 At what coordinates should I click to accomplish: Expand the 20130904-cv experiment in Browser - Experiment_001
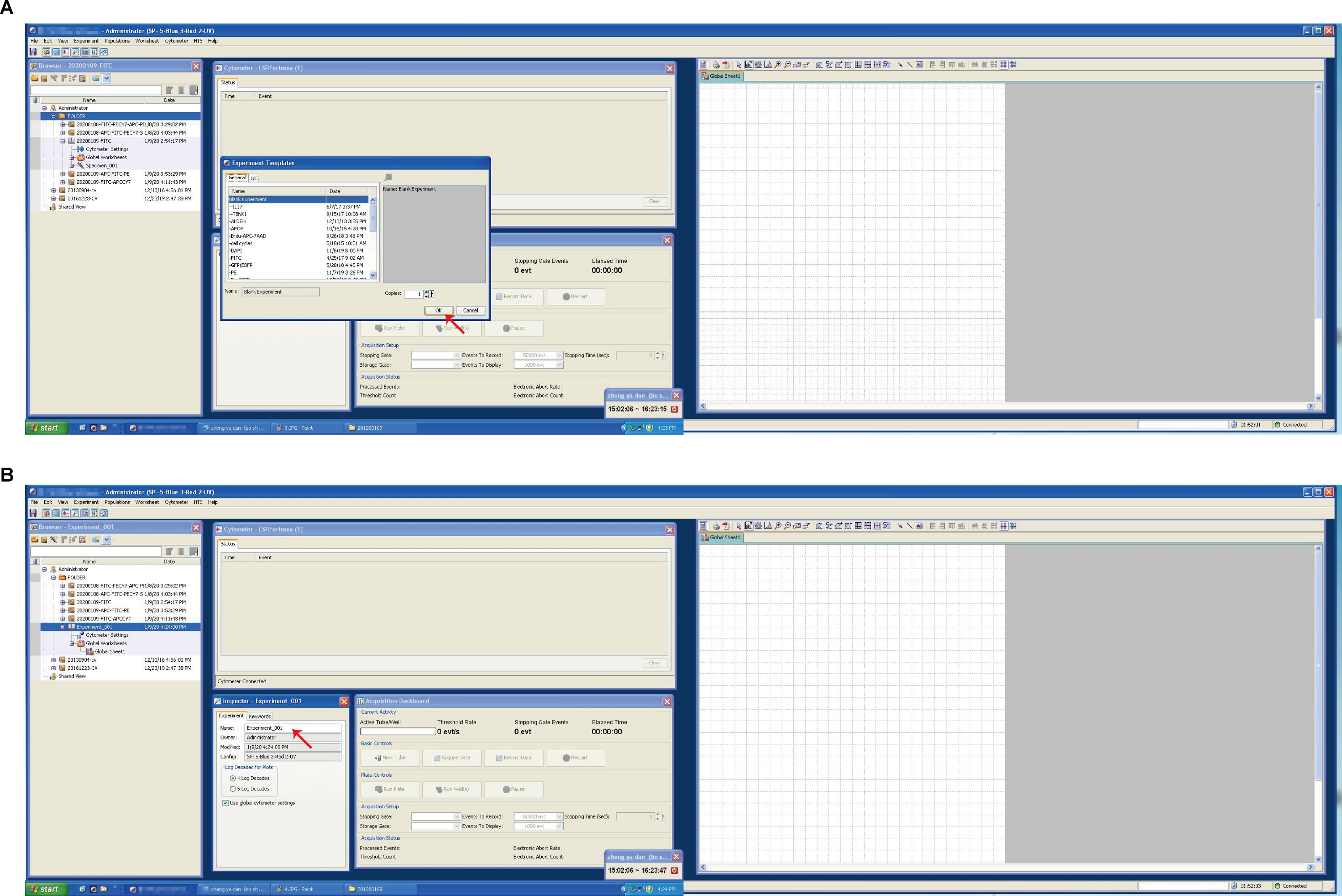click(x=54, y=659)
